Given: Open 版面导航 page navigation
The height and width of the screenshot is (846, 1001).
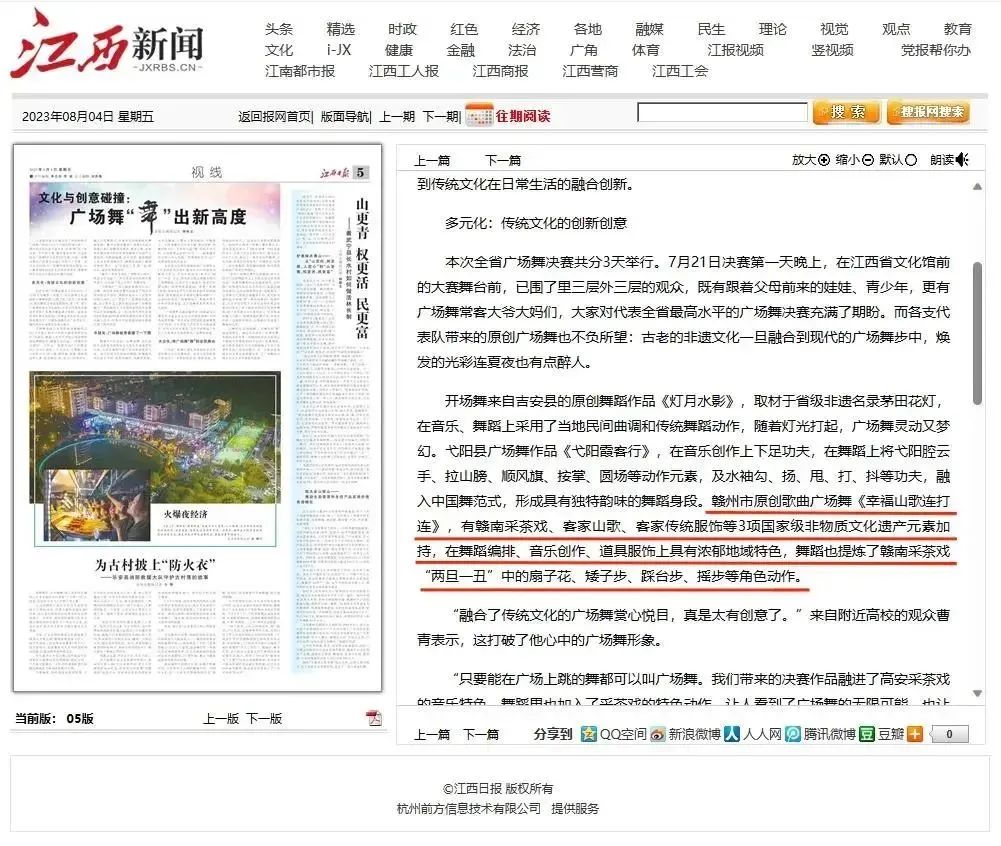Looking at the screenshot, I should click(344, 116).
